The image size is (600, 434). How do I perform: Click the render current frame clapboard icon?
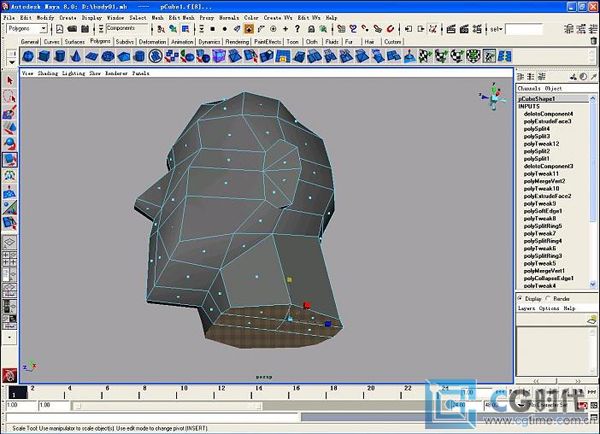pyautogui.click(x=451, y=29)
